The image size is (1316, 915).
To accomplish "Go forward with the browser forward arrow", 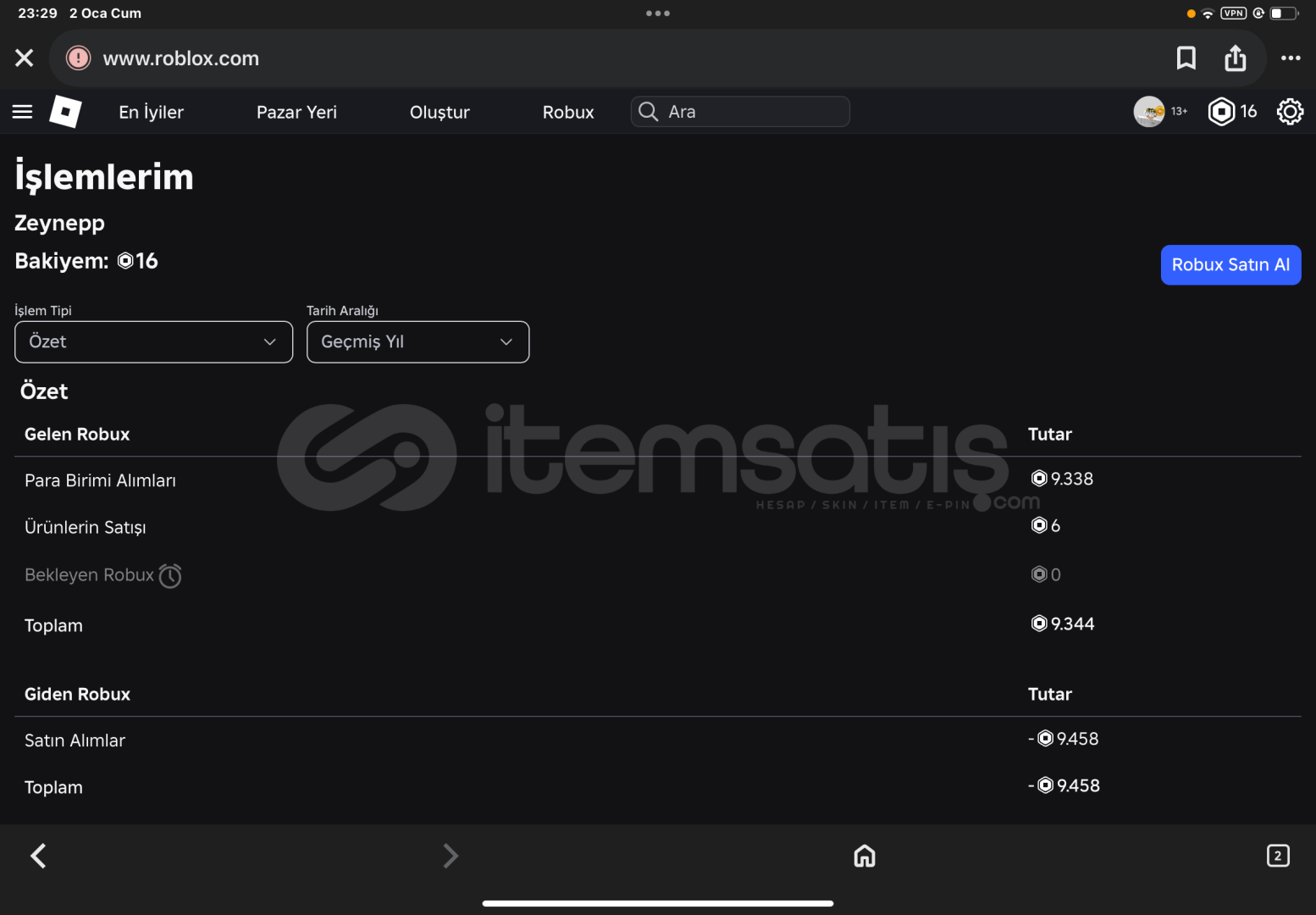I will point(451,856).
